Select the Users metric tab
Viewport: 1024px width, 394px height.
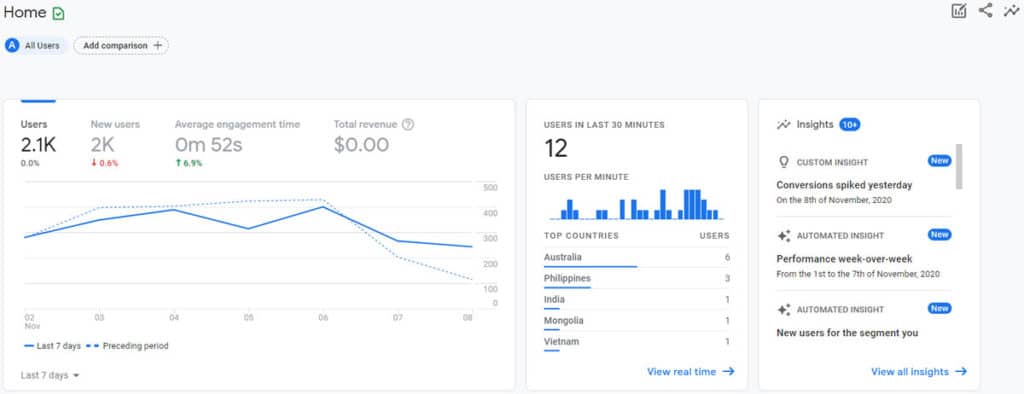point(38,143)
